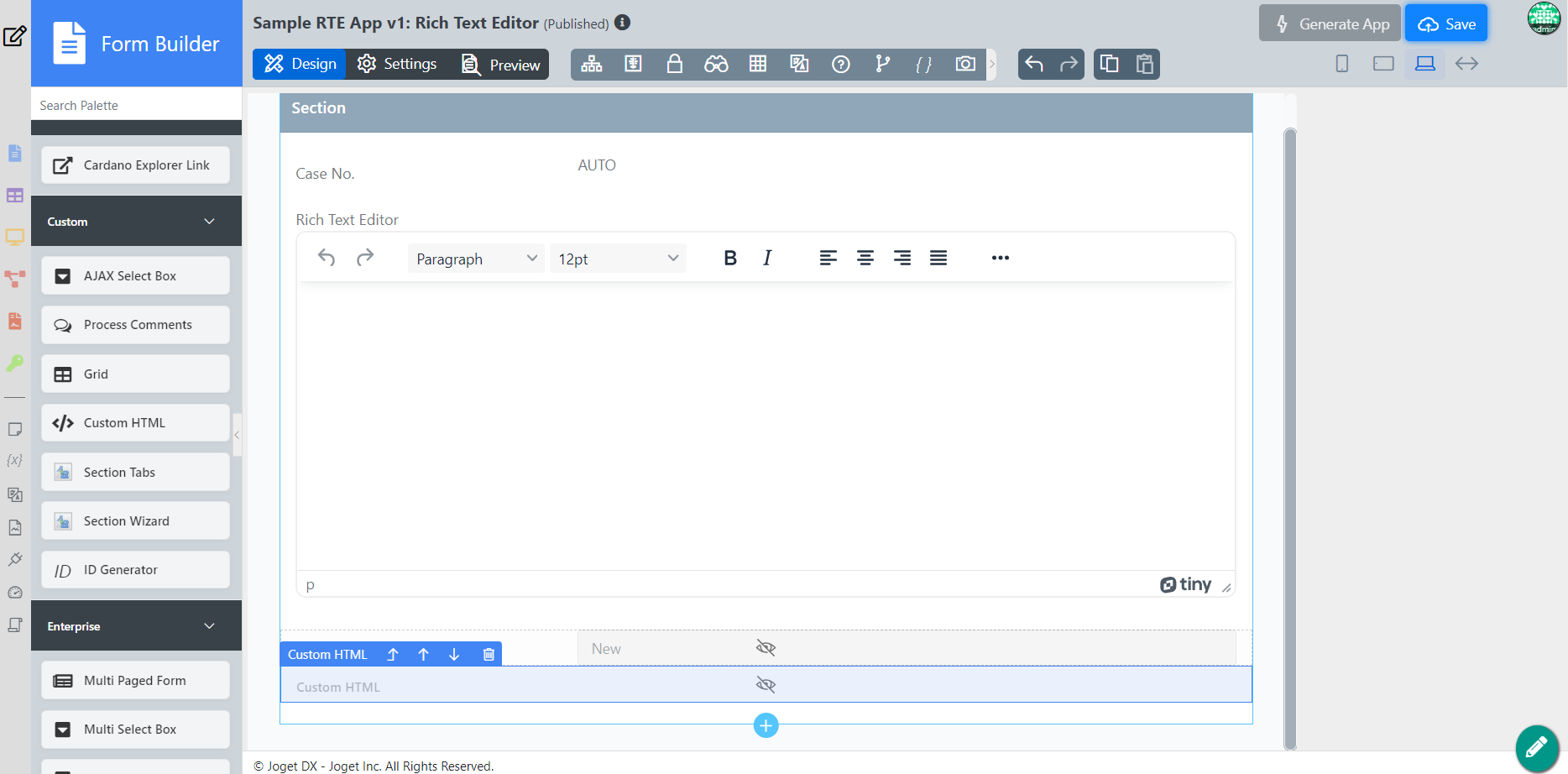Switch to the Settings tab
1568x774 pixels.
[397, 65]
